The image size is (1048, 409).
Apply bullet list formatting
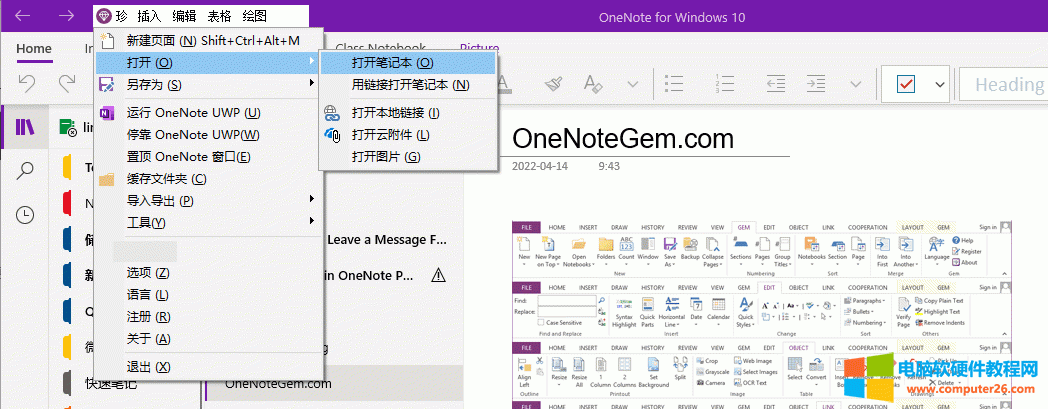point(674,83)
